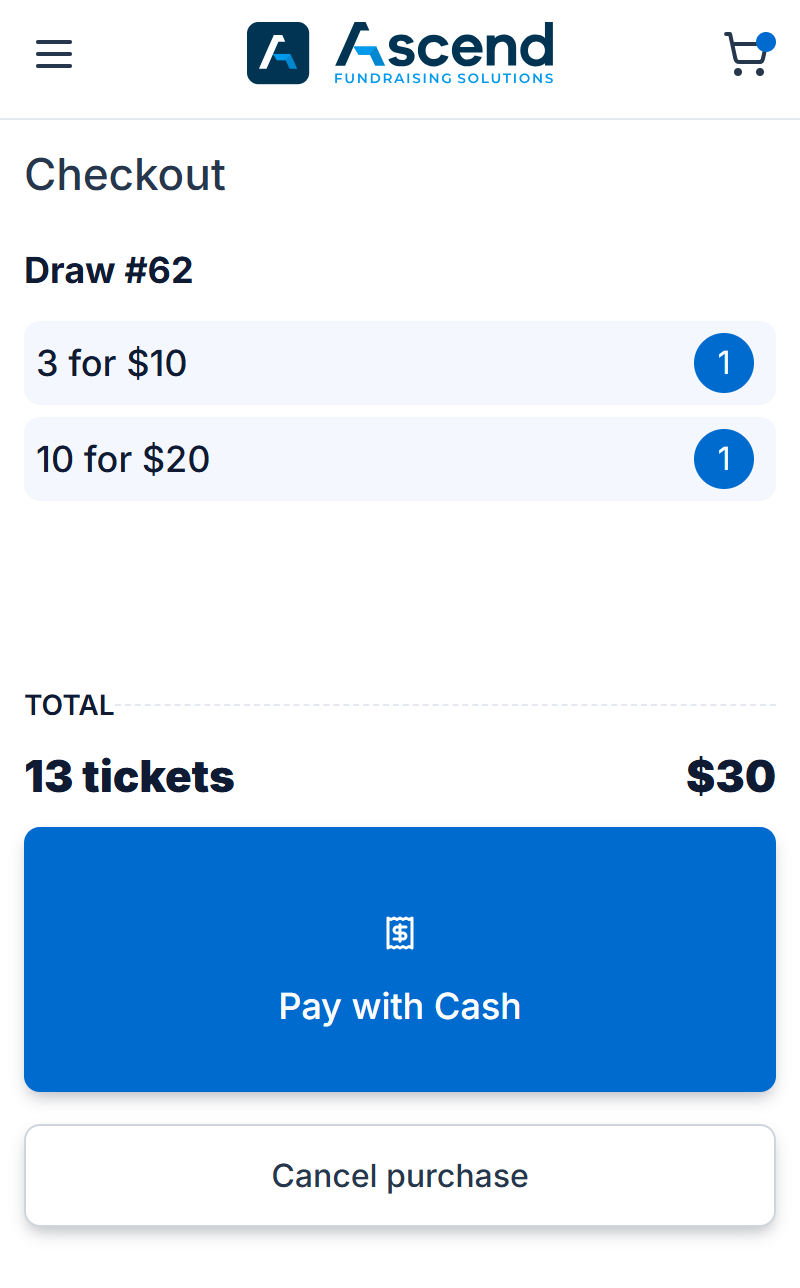
Task: Click the blue cart notification dot
Action: point(766,42)
